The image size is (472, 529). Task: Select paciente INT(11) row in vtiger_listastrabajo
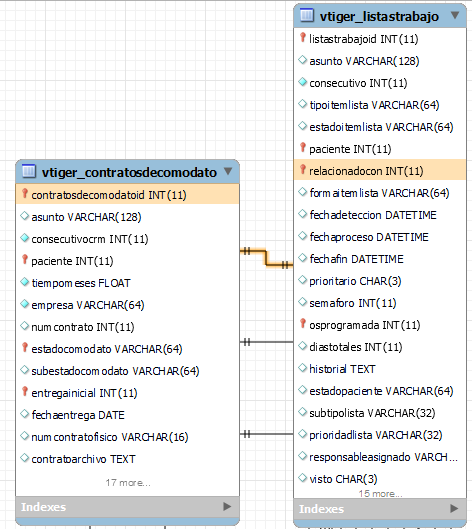[x=380, y=149]
